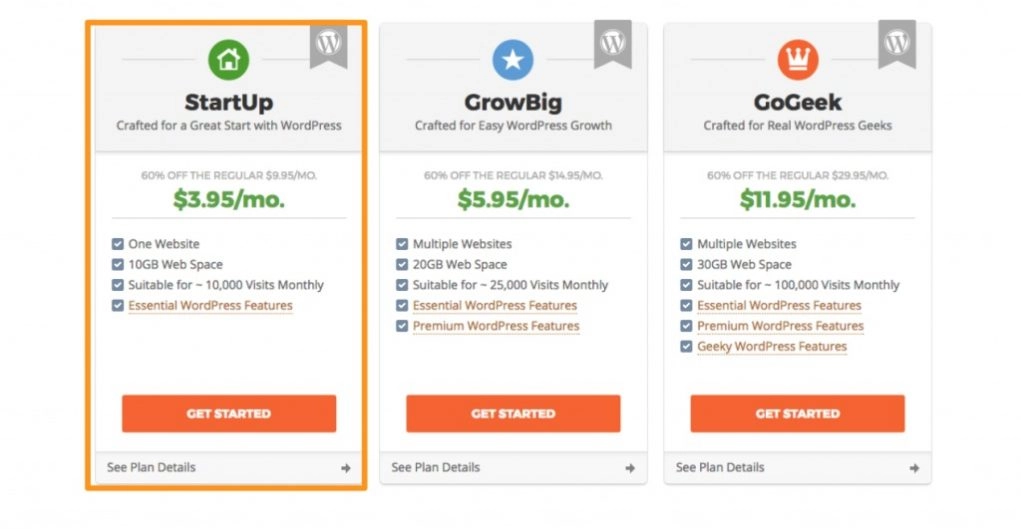
Task: Open Geeky WordPress Features link
Action: (x=772, y=347)
